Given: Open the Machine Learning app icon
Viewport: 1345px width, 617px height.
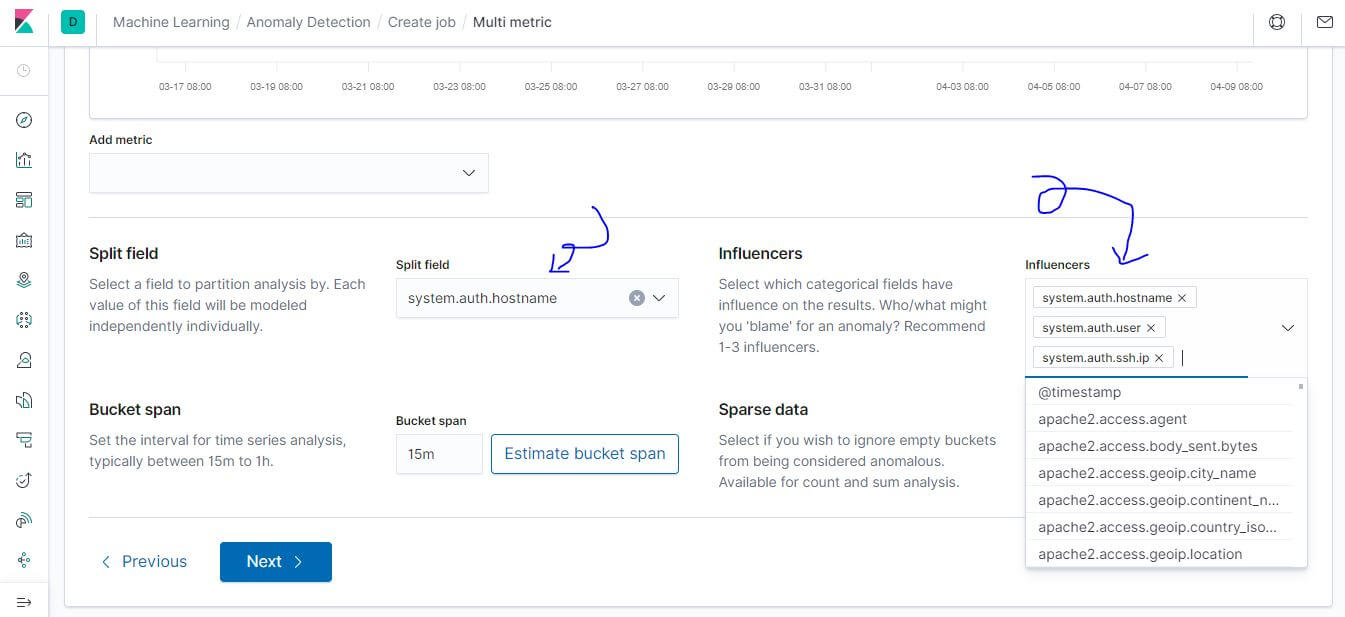Looking at the screenshot, I should [x=24, y=320].
